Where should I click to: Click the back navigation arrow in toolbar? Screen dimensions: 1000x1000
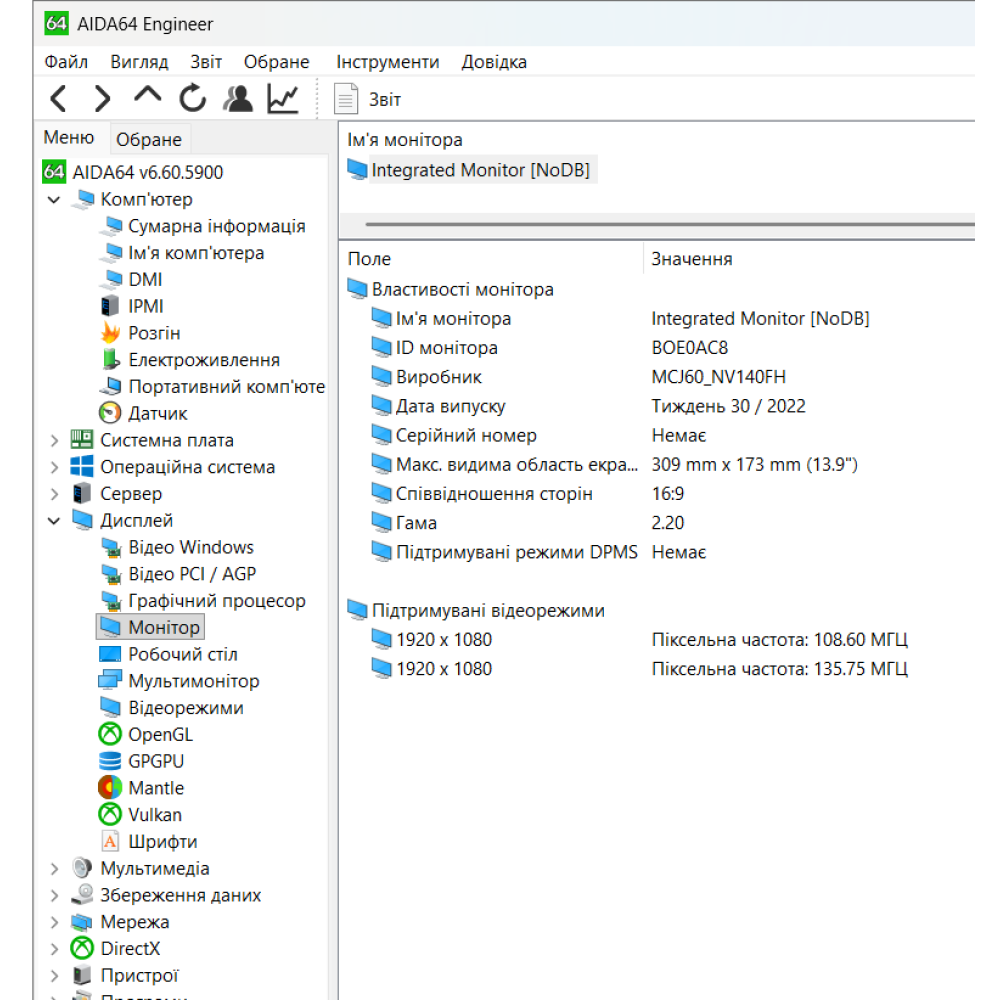[57, 98]
